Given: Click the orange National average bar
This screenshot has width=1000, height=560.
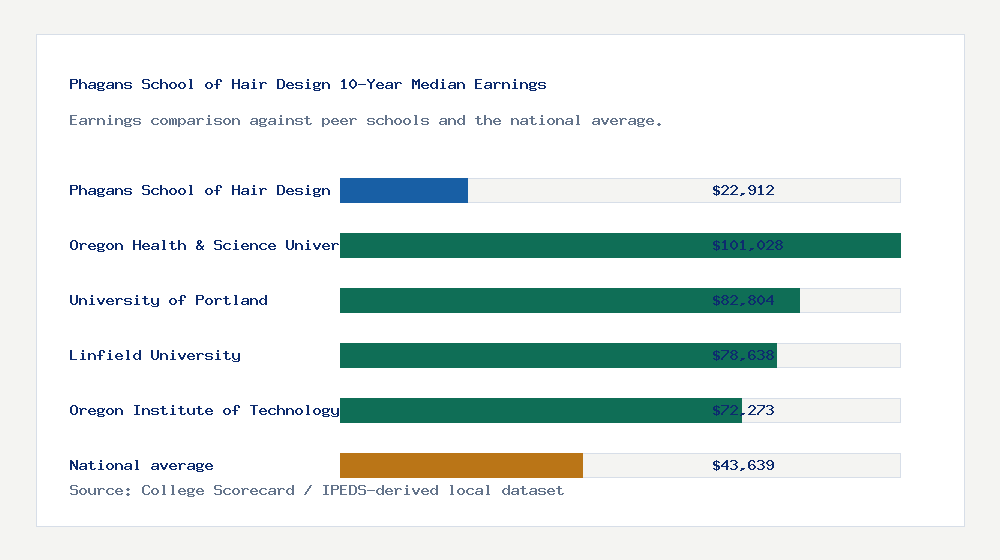Looking at the screenshot, I should pyautogui.click(x=461, y=466).
